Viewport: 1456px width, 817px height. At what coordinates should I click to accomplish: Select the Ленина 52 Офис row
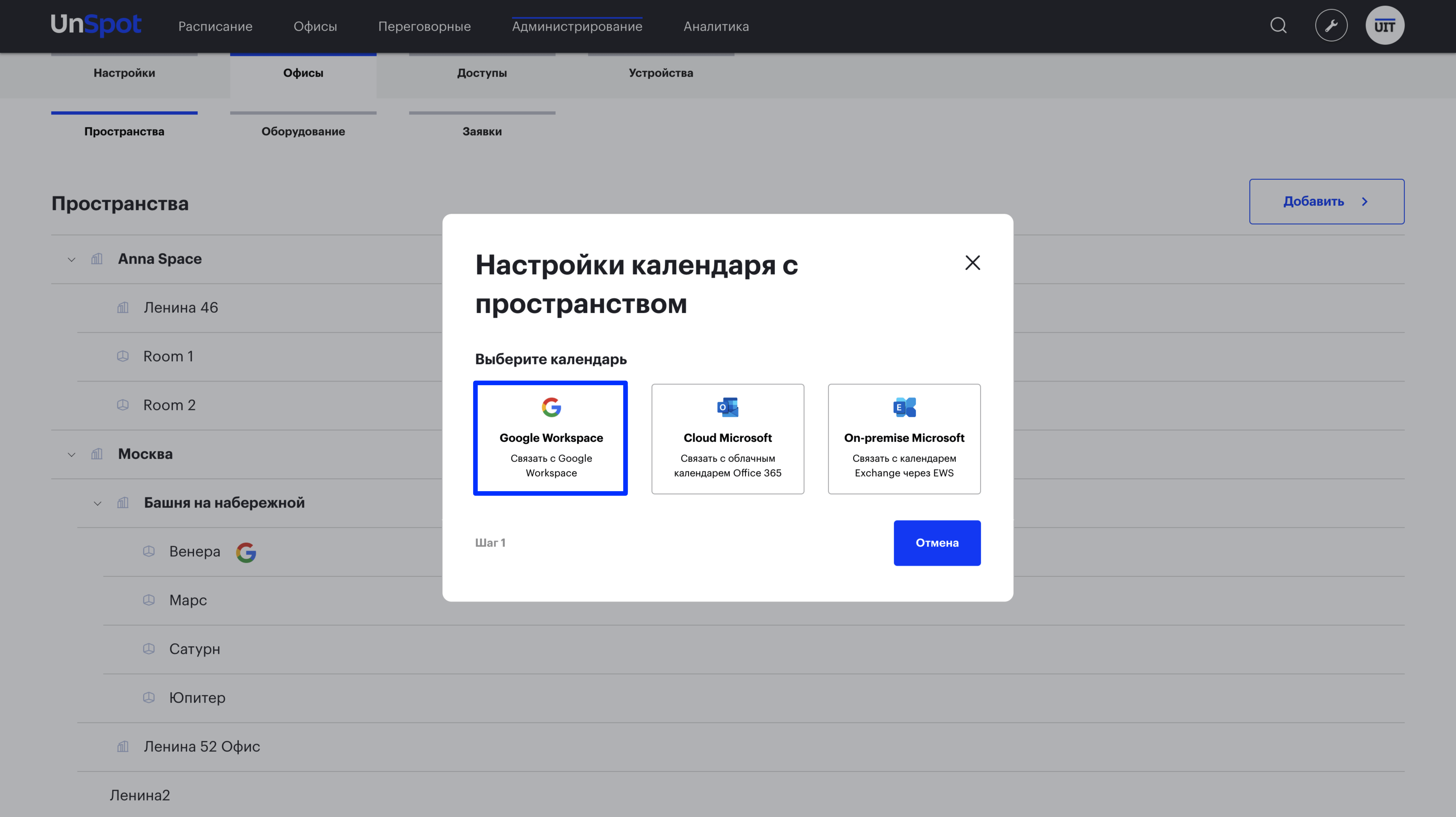741,747
